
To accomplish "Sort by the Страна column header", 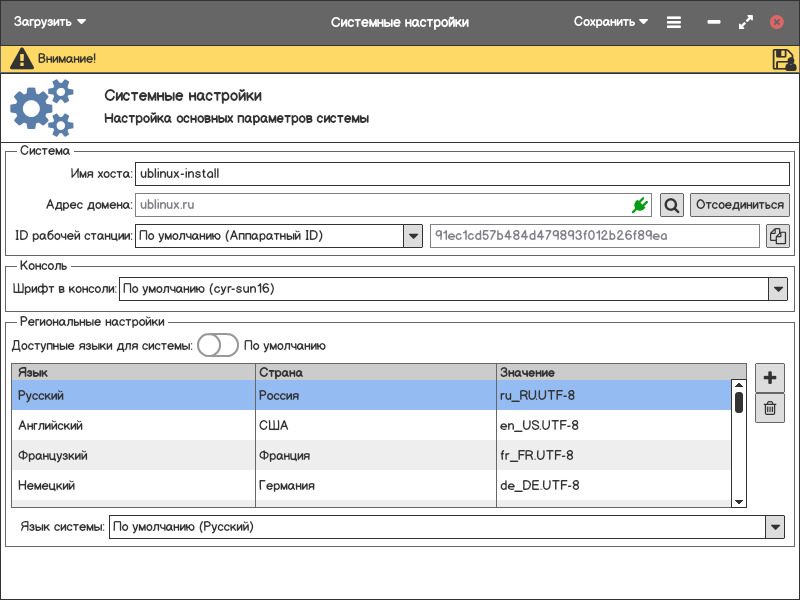I will 375,372.
